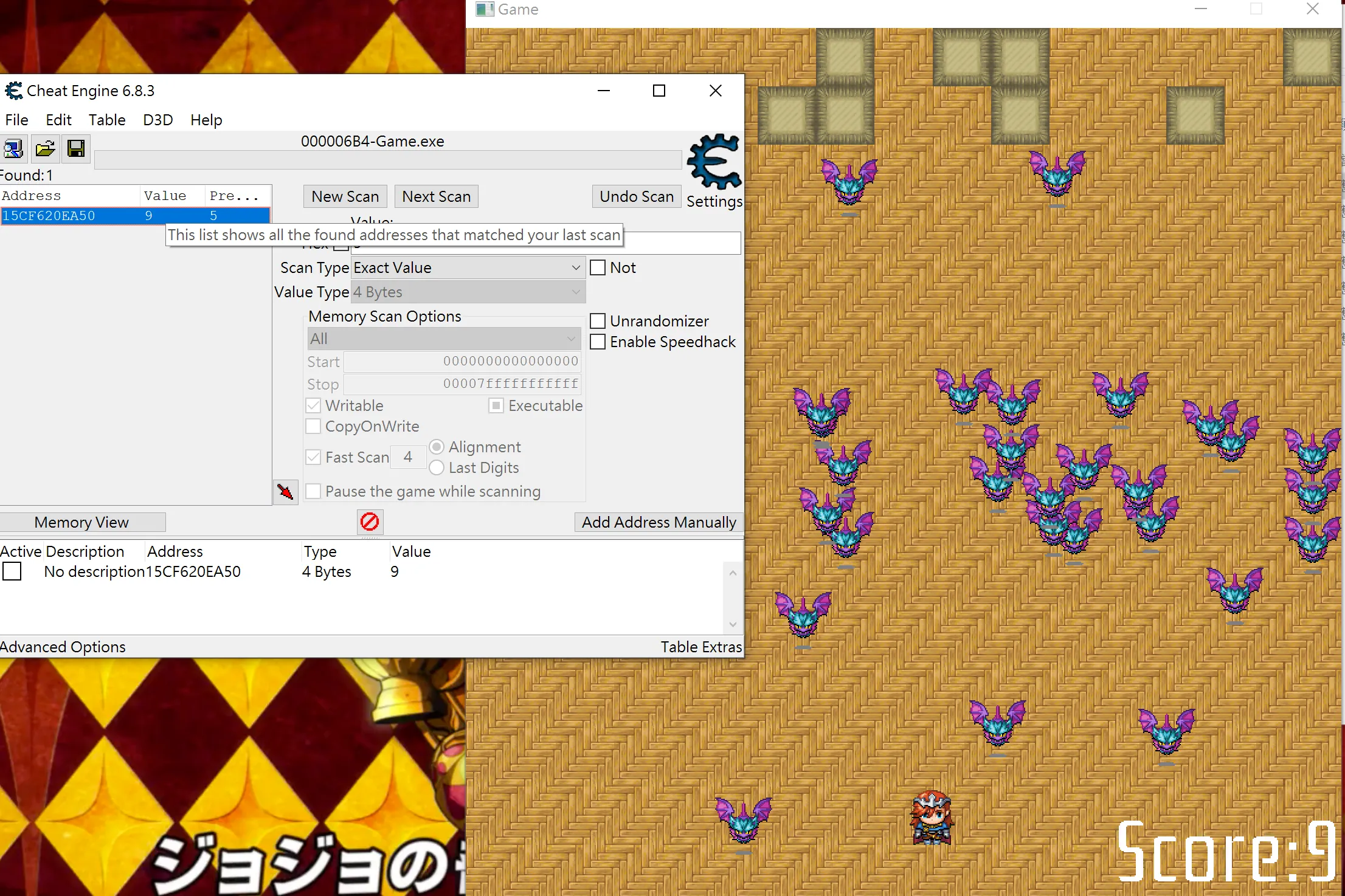Click the No description entry in address table
Screen dimensions: 1345x896
pyautogui.click(x=94, y=571)
